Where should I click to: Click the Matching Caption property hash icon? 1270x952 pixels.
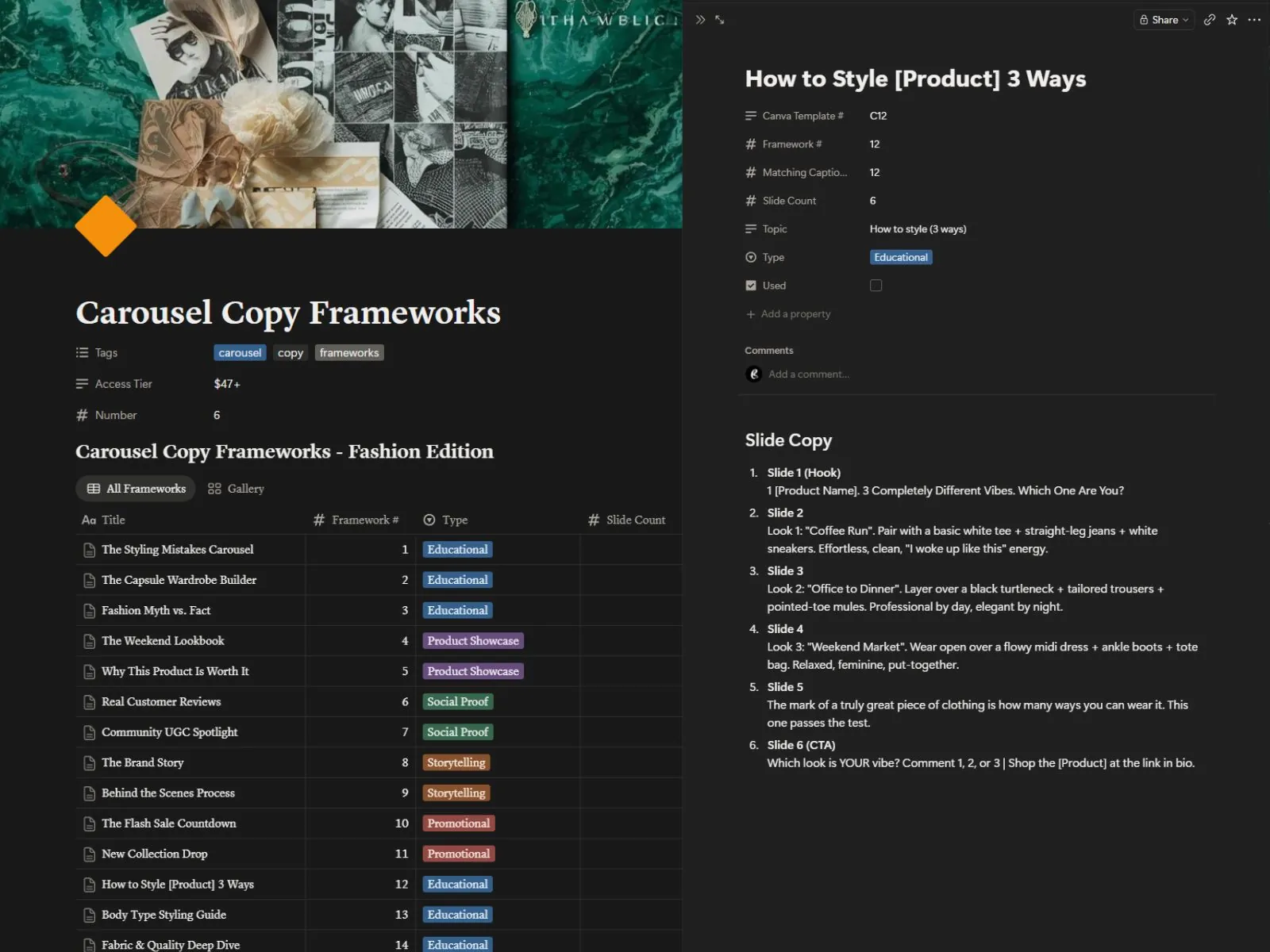click(751, 172)
